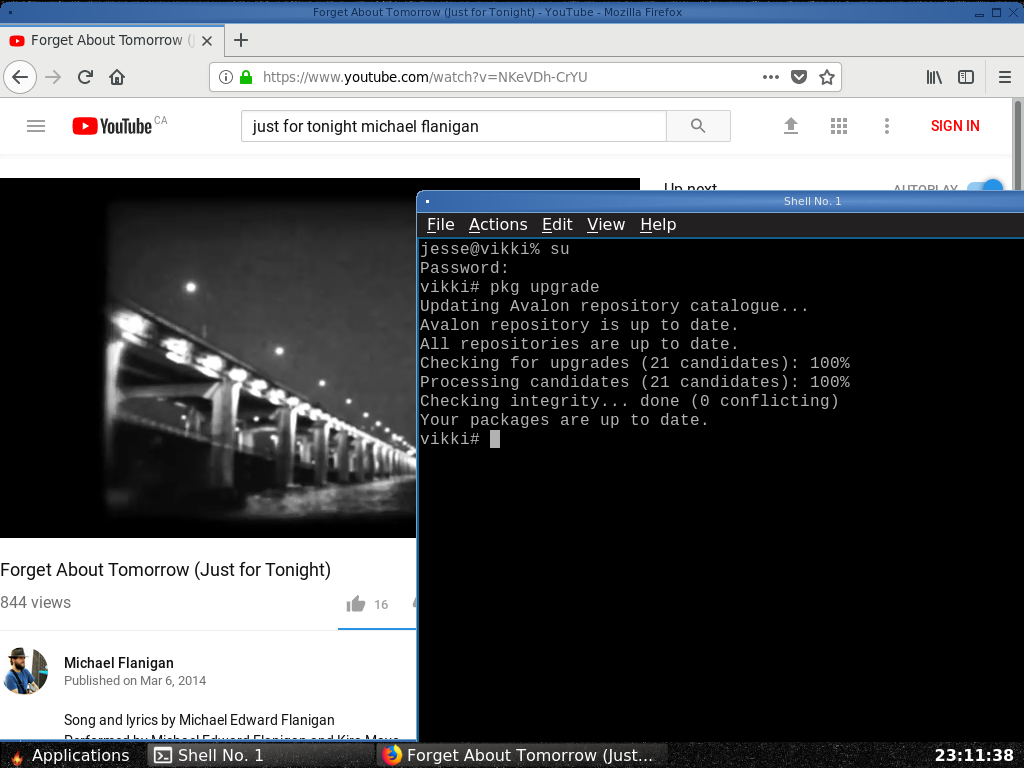Click the Firefox forward arrow
The width and height of the screenshot is (1024, 768).
pyautogui.click(x=53, y=77)
